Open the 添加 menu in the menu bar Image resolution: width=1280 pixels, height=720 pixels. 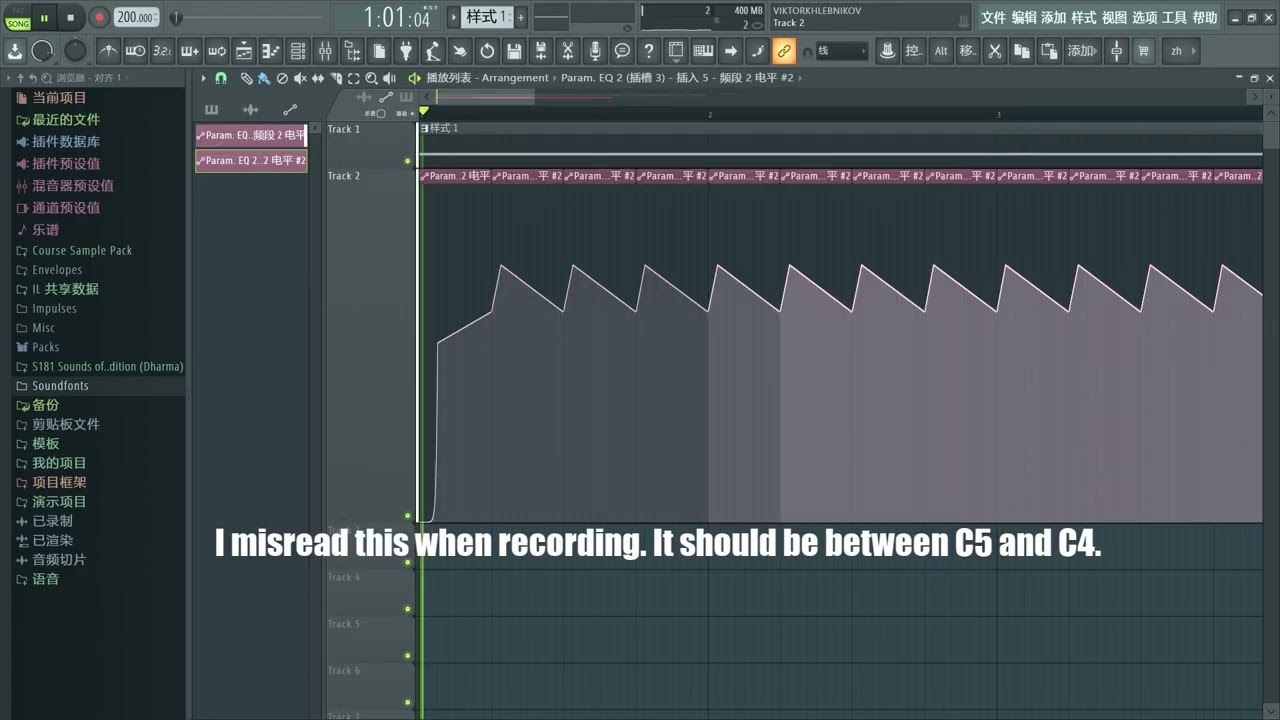coord(1054,18)
